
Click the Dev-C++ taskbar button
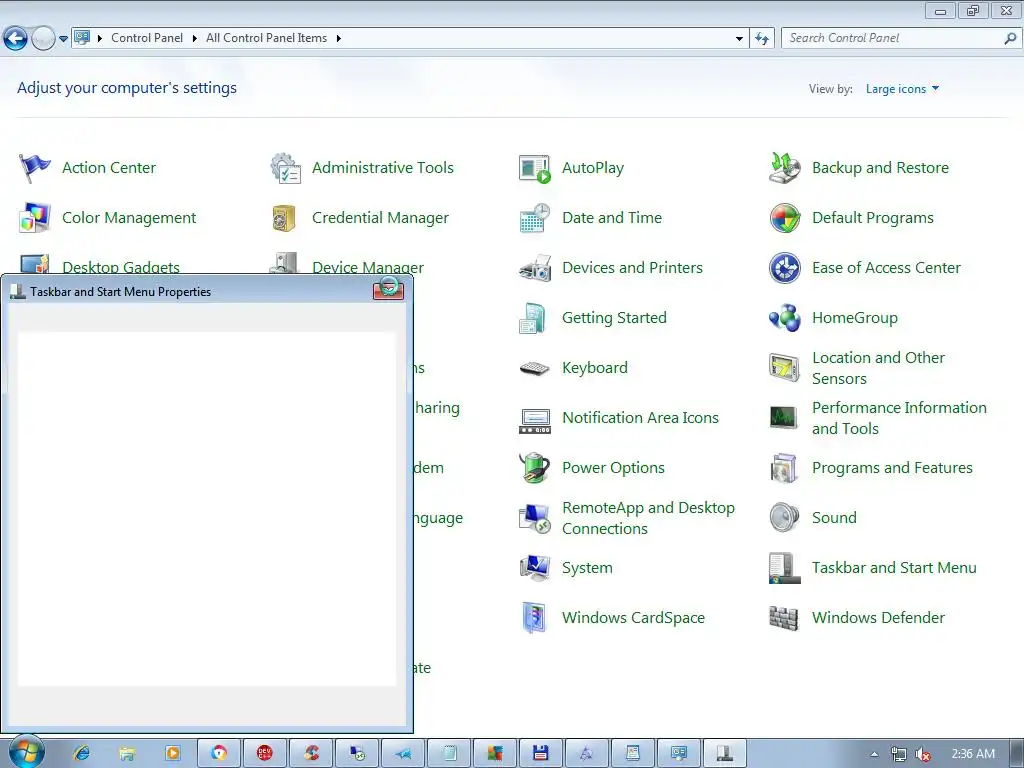pos(264,754)
